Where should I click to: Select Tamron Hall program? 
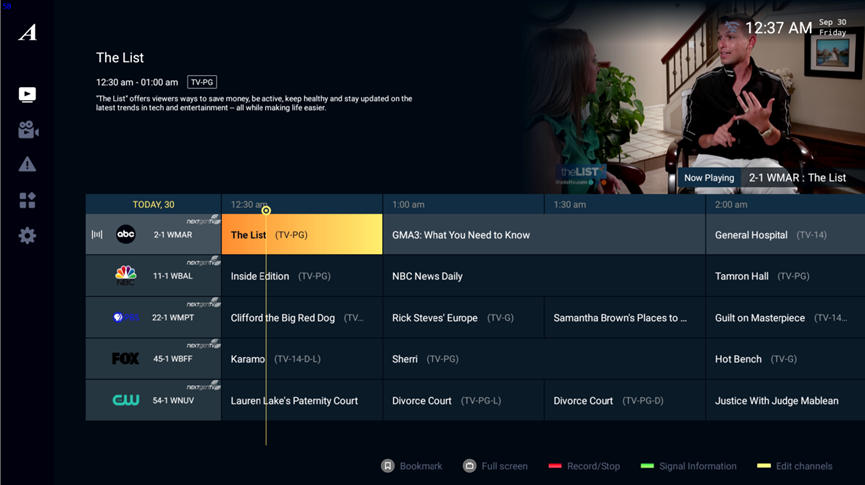coord(786,276)
